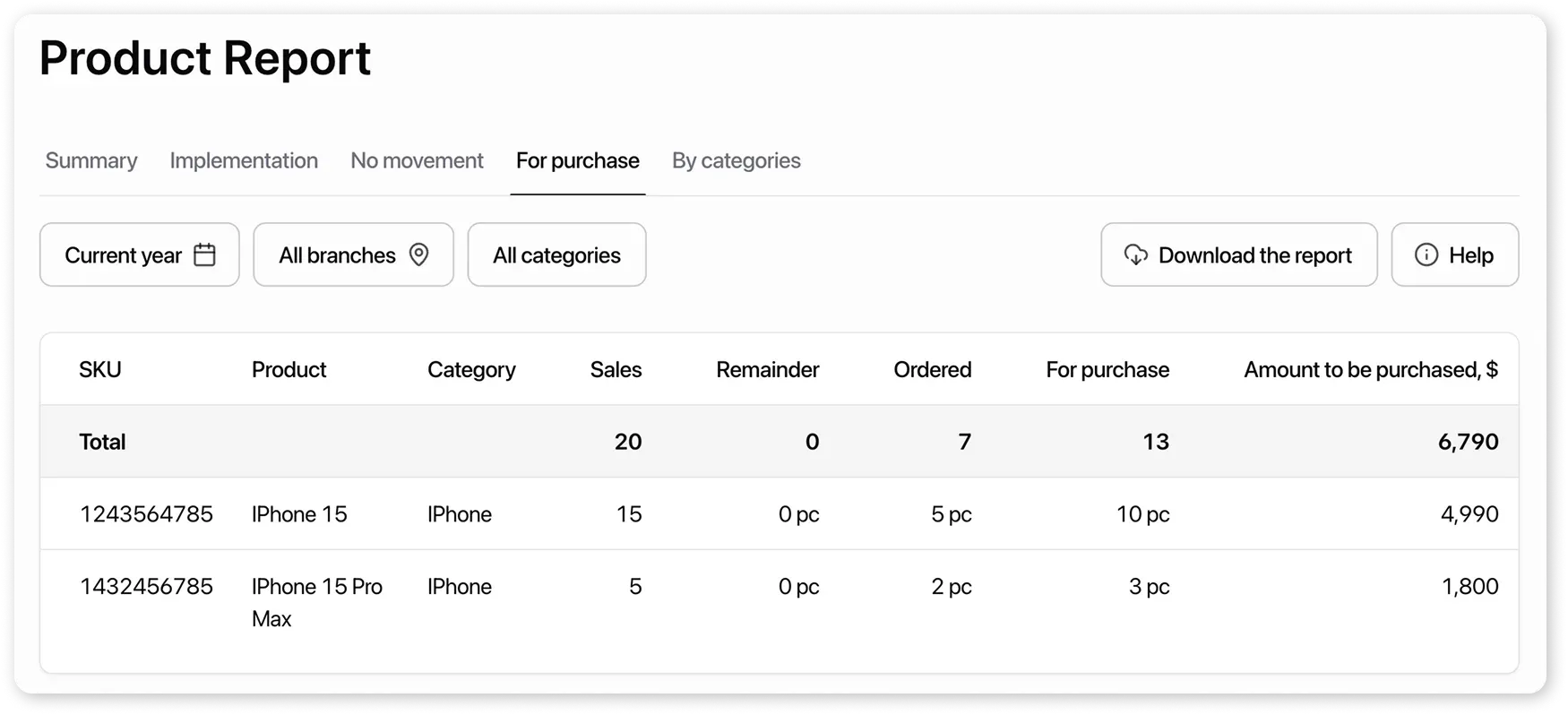Click the Sales column header
The image size is (1568, 715).
pyautogui.click(x=616, y=369)
